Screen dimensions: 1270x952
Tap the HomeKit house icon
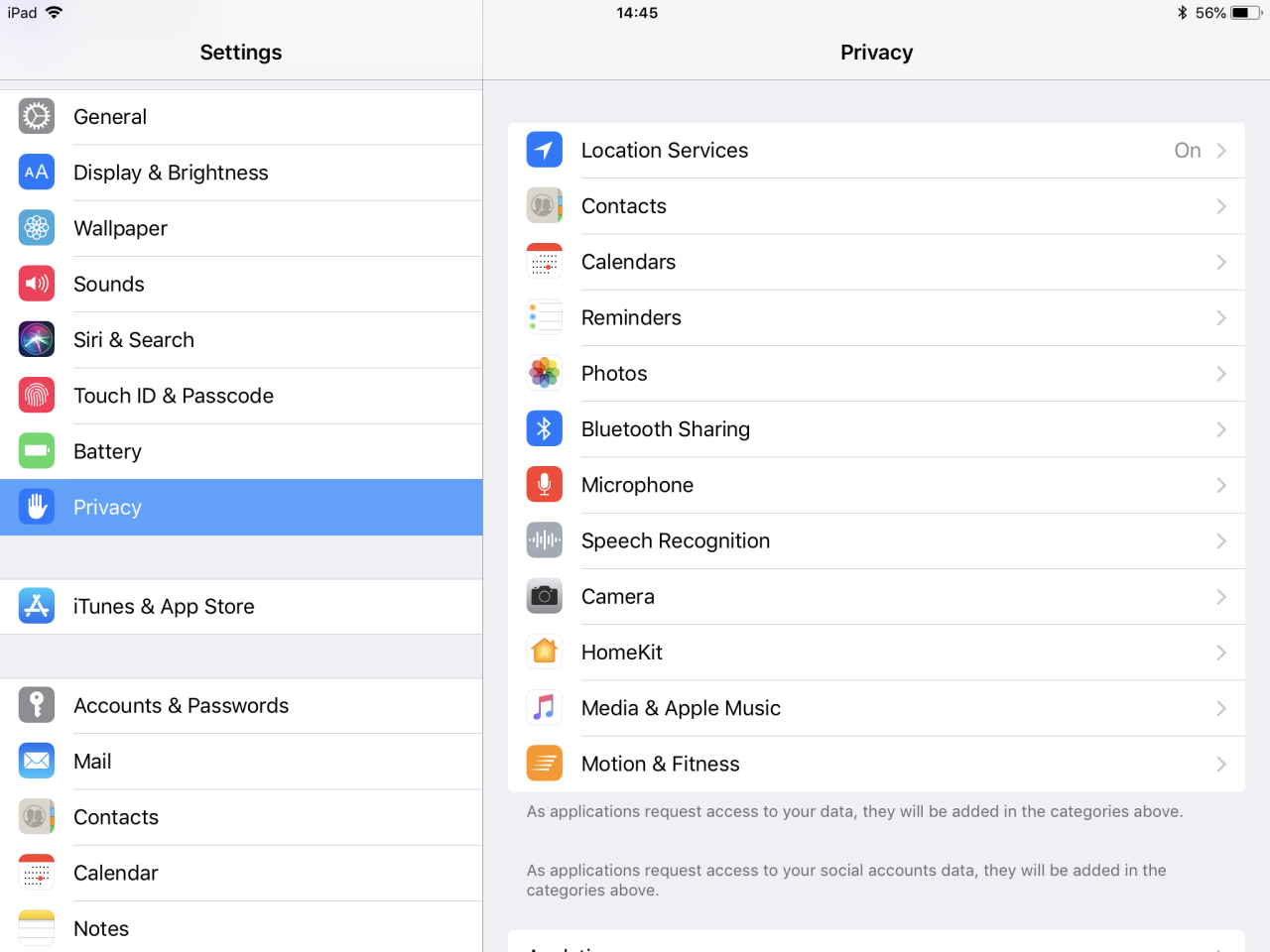click(x=544, y=653)
